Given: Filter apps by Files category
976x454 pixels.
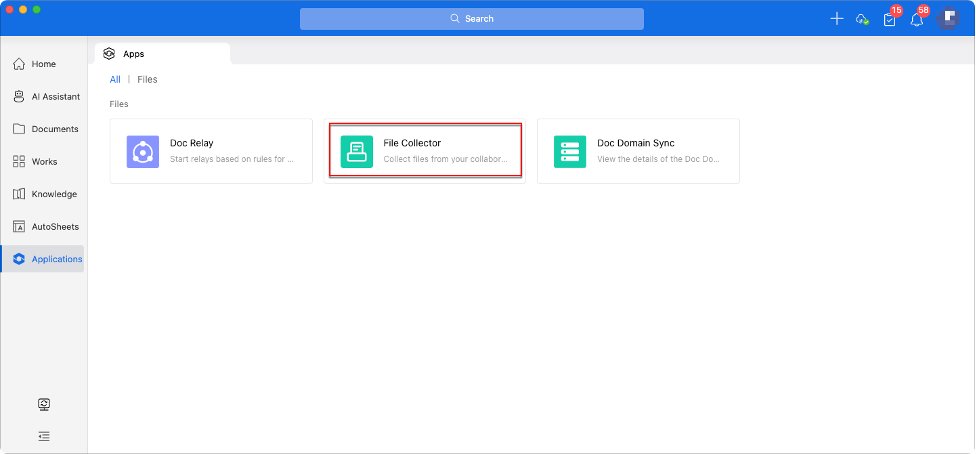Looking at the screenshot, I should (147, 79).
